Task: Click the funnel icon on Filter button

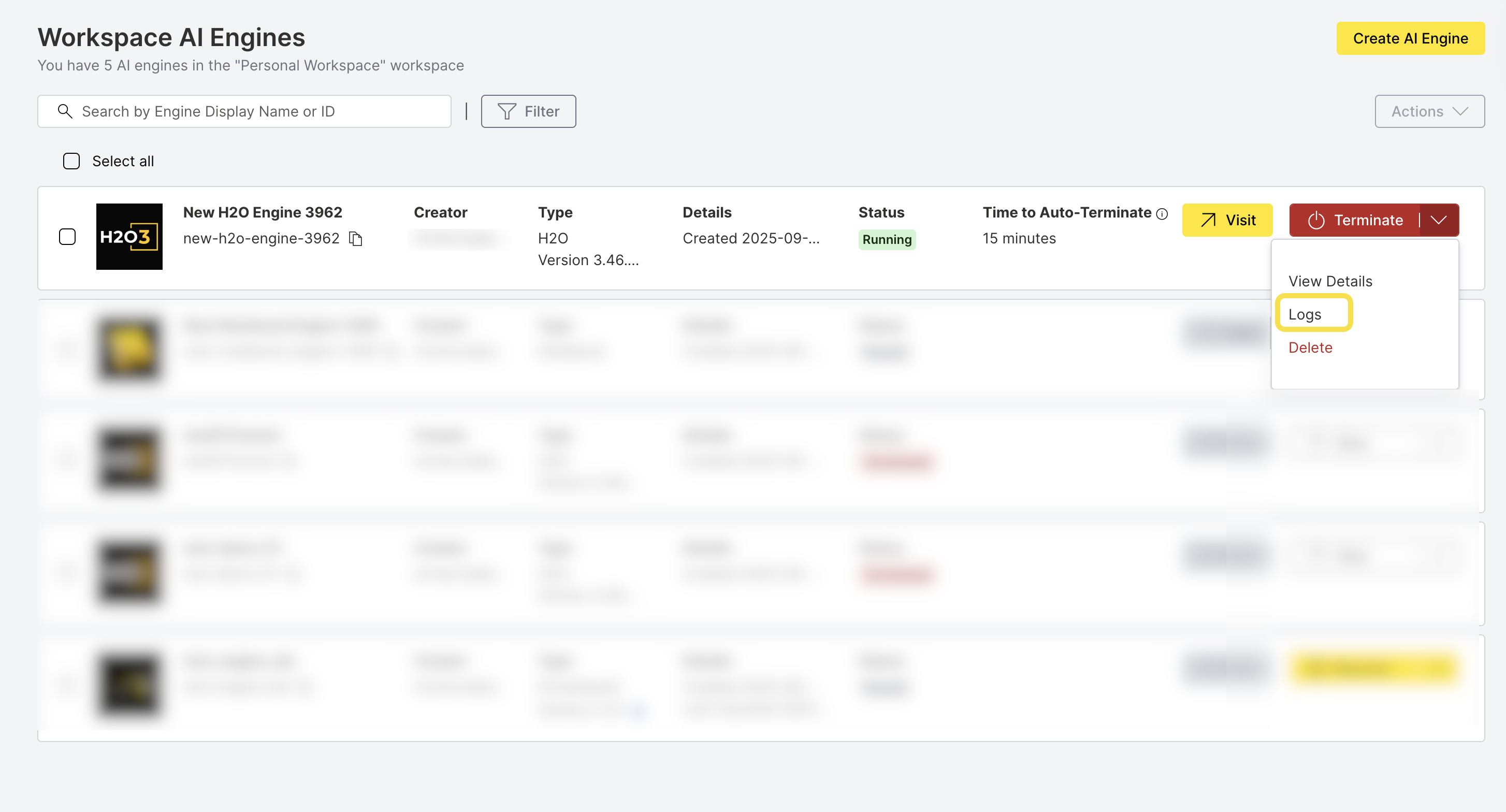Action: click(506, 111)
